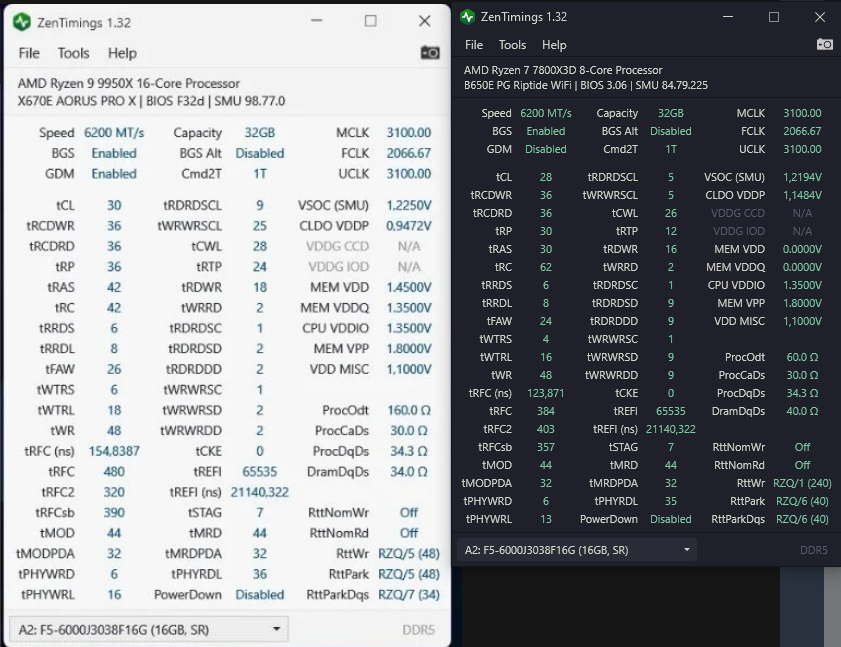The image size is (841, 647).
Task: Open Tools menu in the dark ZenTimings window
Action: click(x=512, y=45)
